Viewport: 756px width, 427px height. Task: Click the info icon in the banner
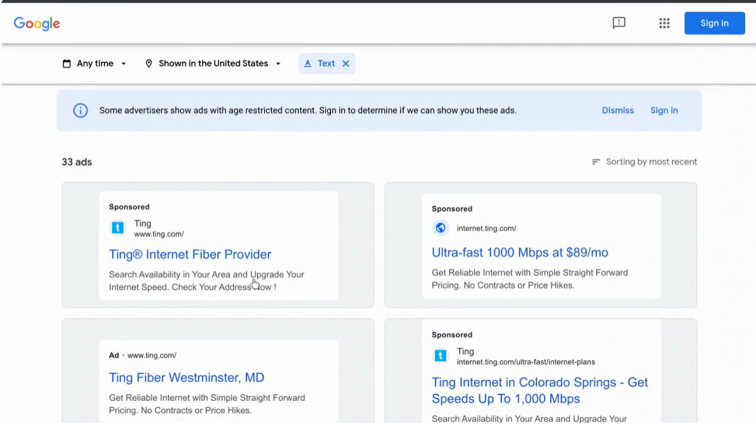81,110
